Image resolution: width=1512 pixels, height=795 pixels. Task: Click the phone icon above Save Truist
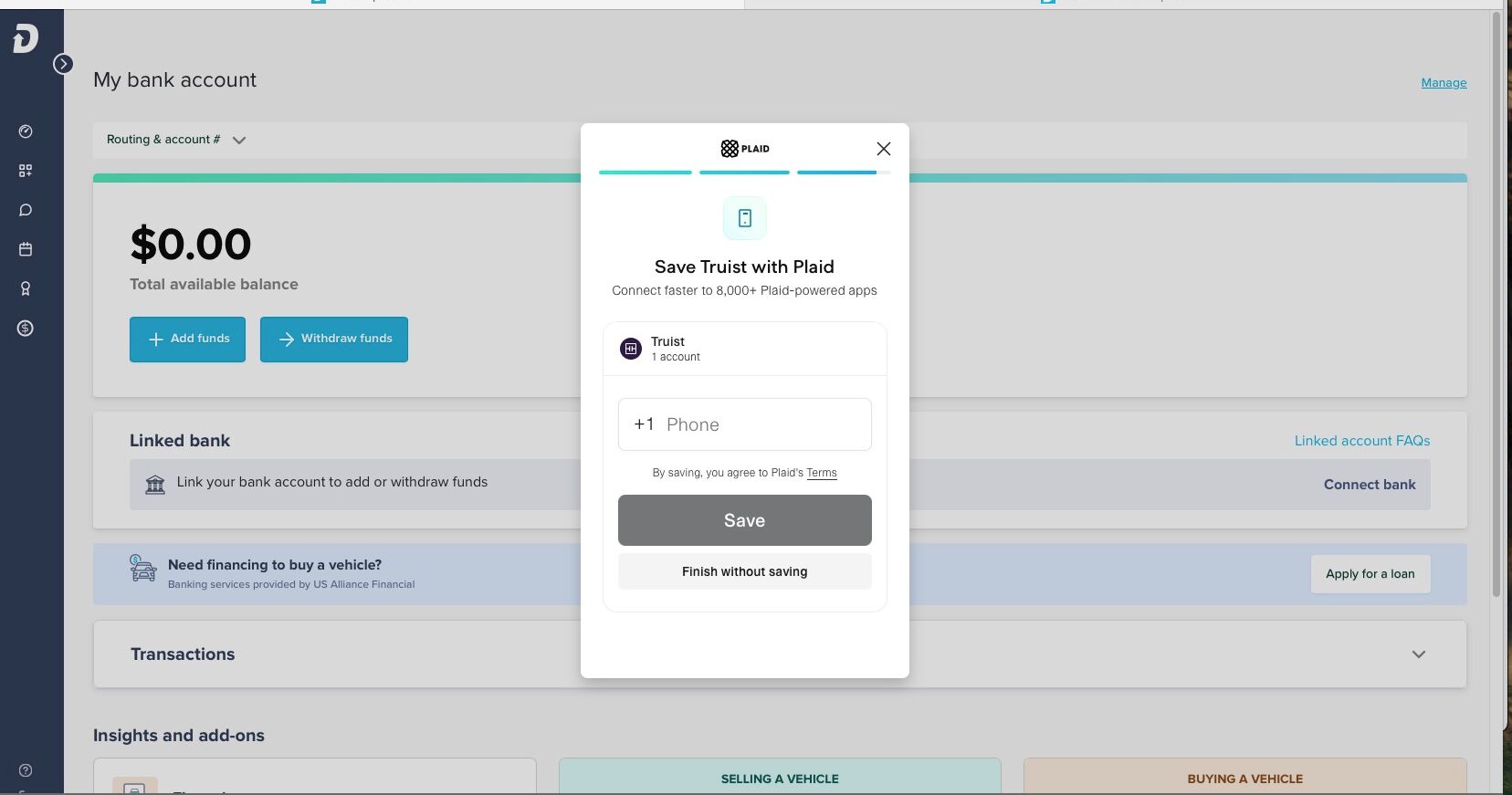coord(745,218)
